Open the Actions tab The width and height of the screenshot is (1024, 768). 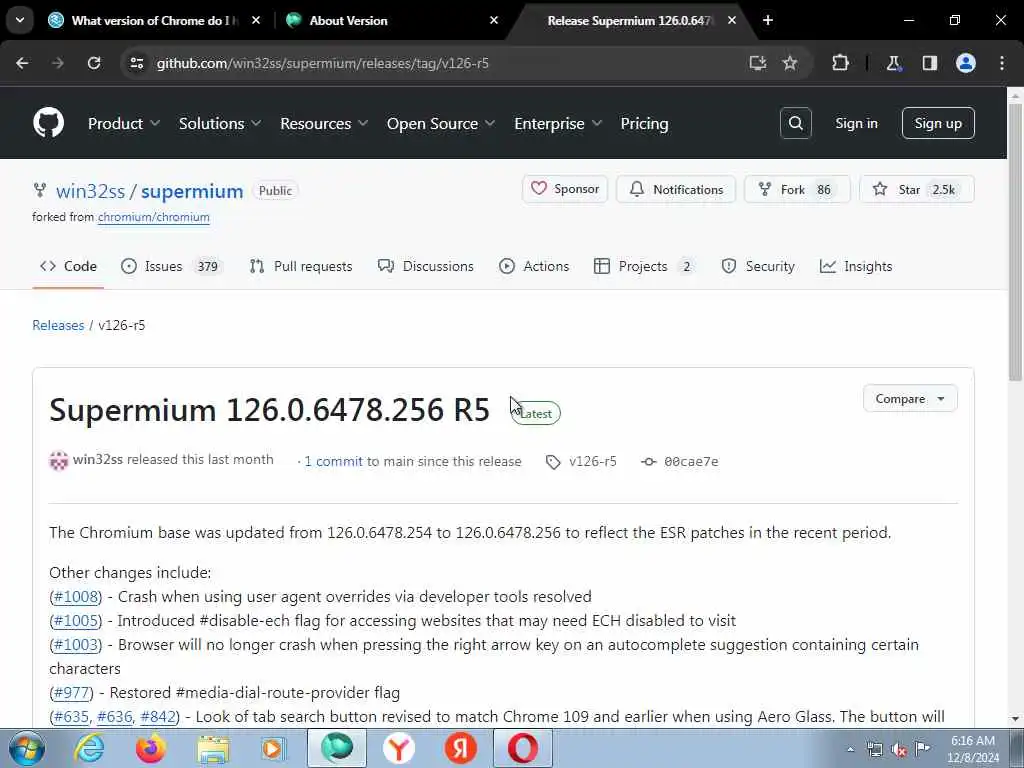pos(534,266)
